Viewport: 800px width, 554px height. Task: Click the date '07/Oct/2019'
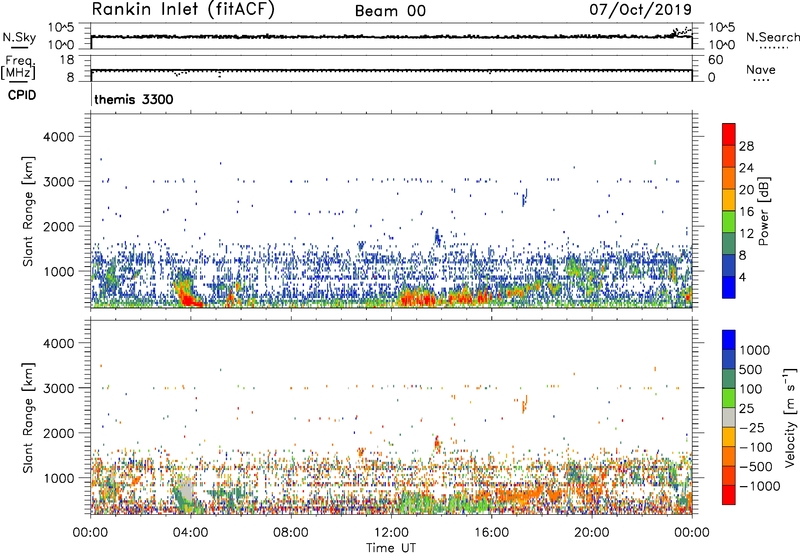(640, 10)
